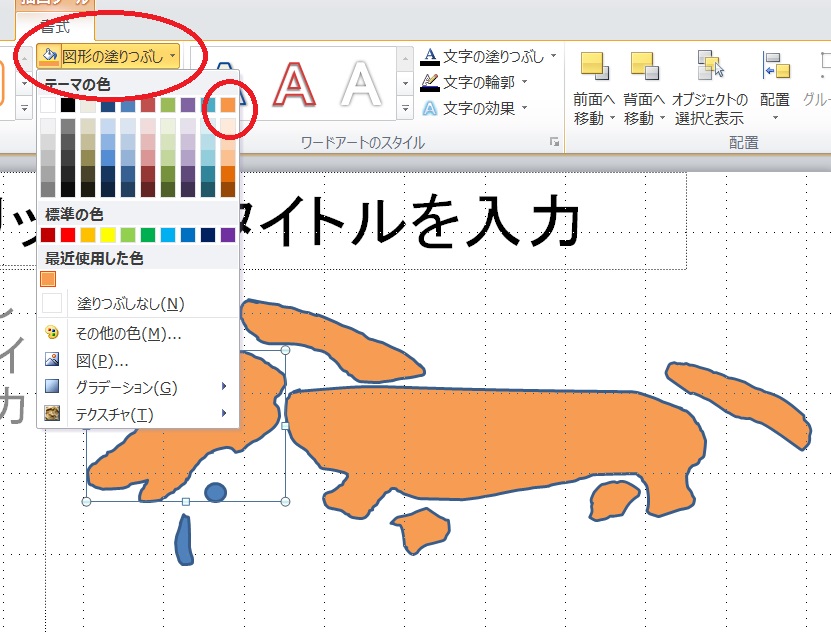
Task: Apply the white shadowed WordArt style
Action: coord(361,84)
